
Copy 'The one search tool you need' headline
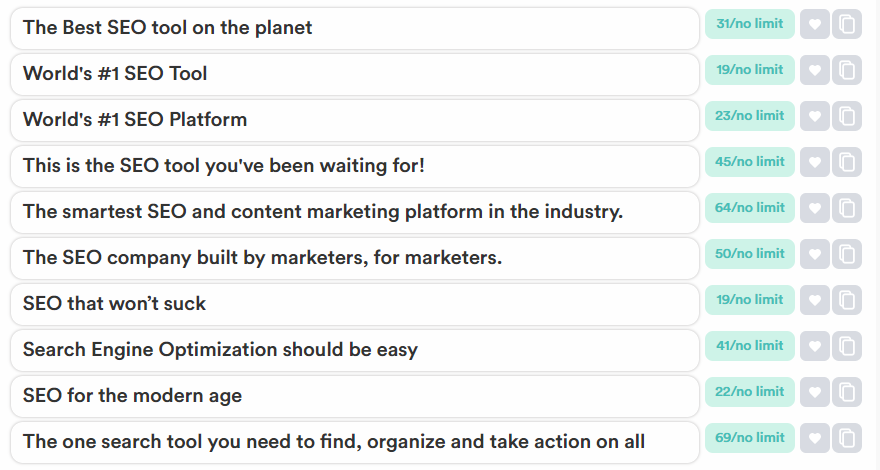click(x=847, y=438)
